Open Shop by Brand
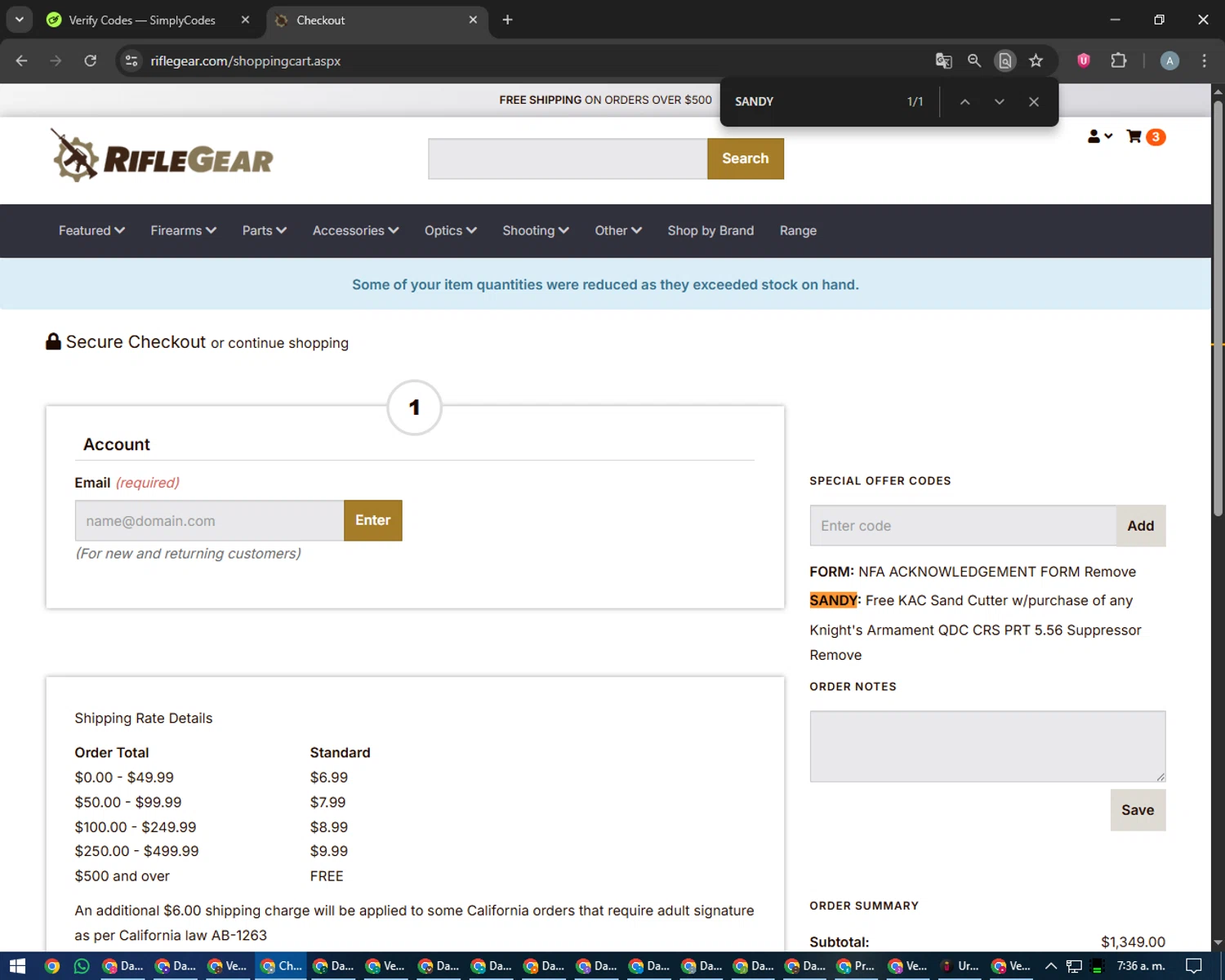This screenshot has height=980, width=1225. tap(710, 230)
